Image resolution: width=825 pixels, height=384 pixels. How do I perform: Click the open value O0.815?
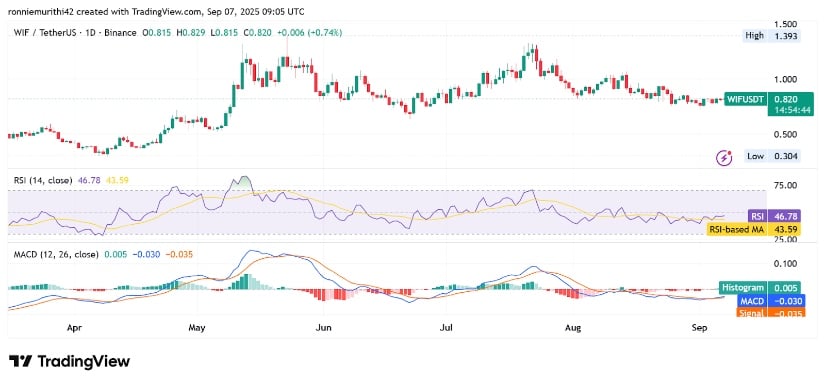pos(156,33)
